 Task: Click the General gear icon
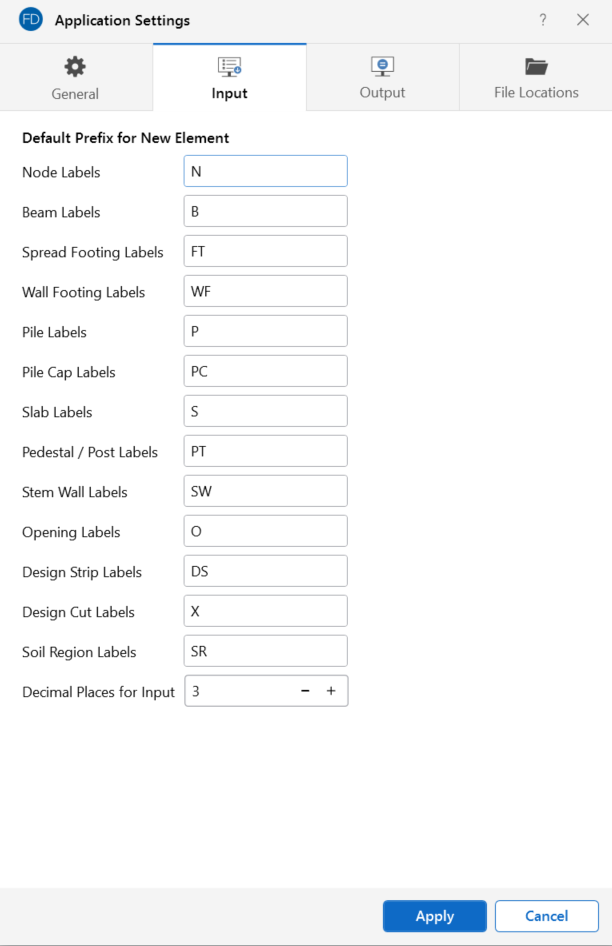coord(75,67)
